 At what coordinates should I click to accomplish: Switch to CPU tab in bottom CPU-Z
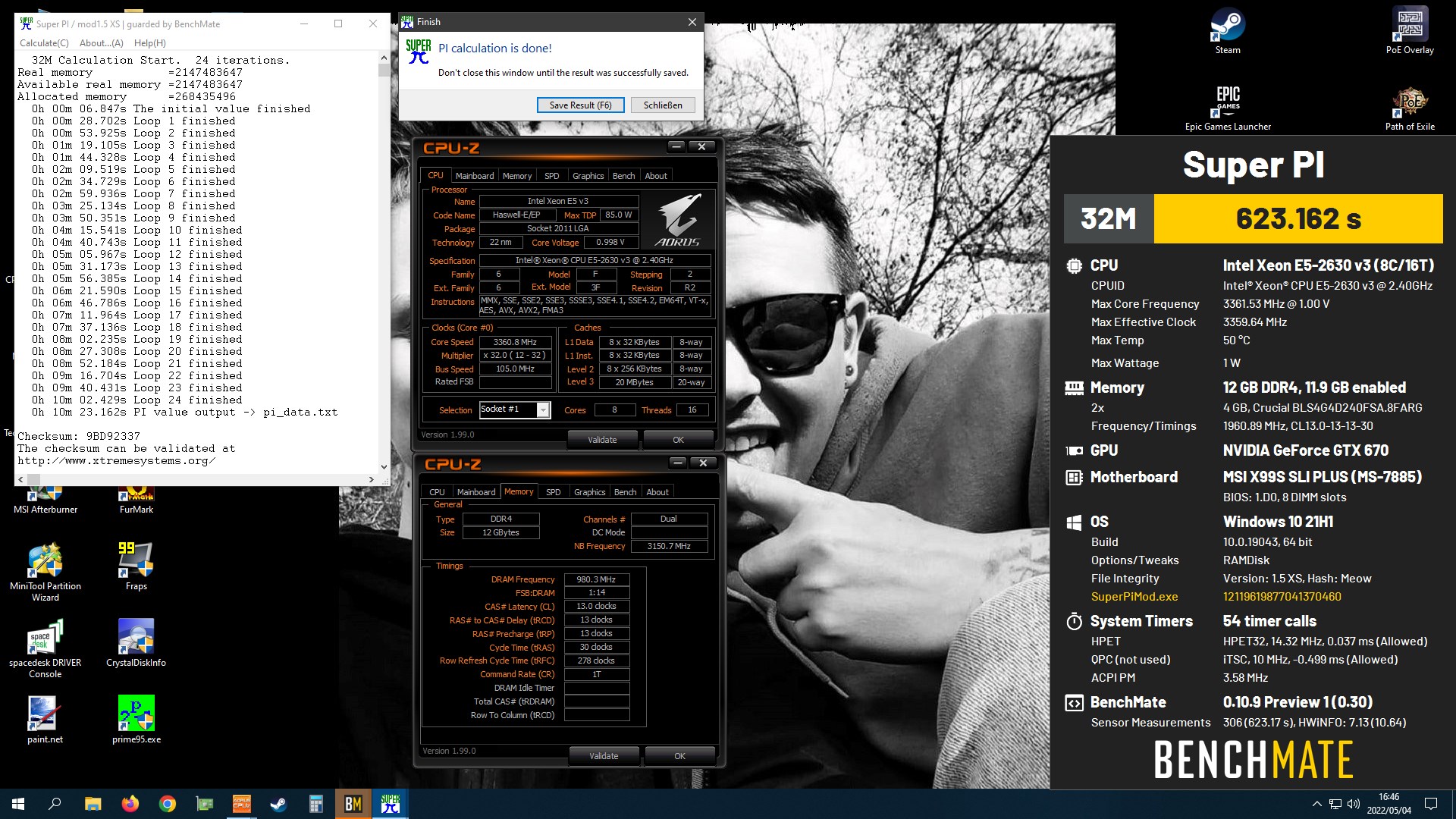(x=438, y=492)
